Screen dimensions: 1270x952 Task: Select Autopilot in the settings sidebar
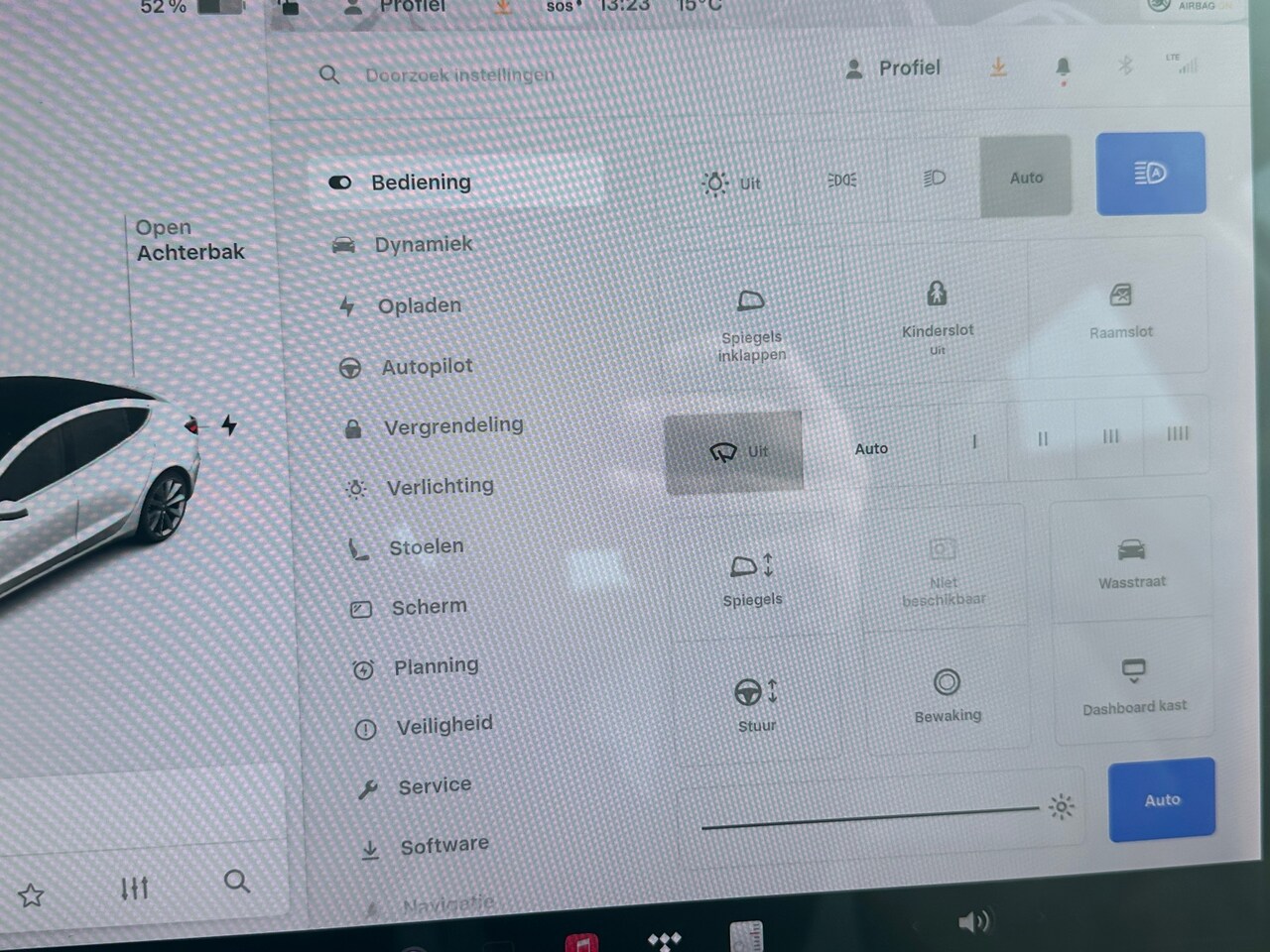point(427,367)
